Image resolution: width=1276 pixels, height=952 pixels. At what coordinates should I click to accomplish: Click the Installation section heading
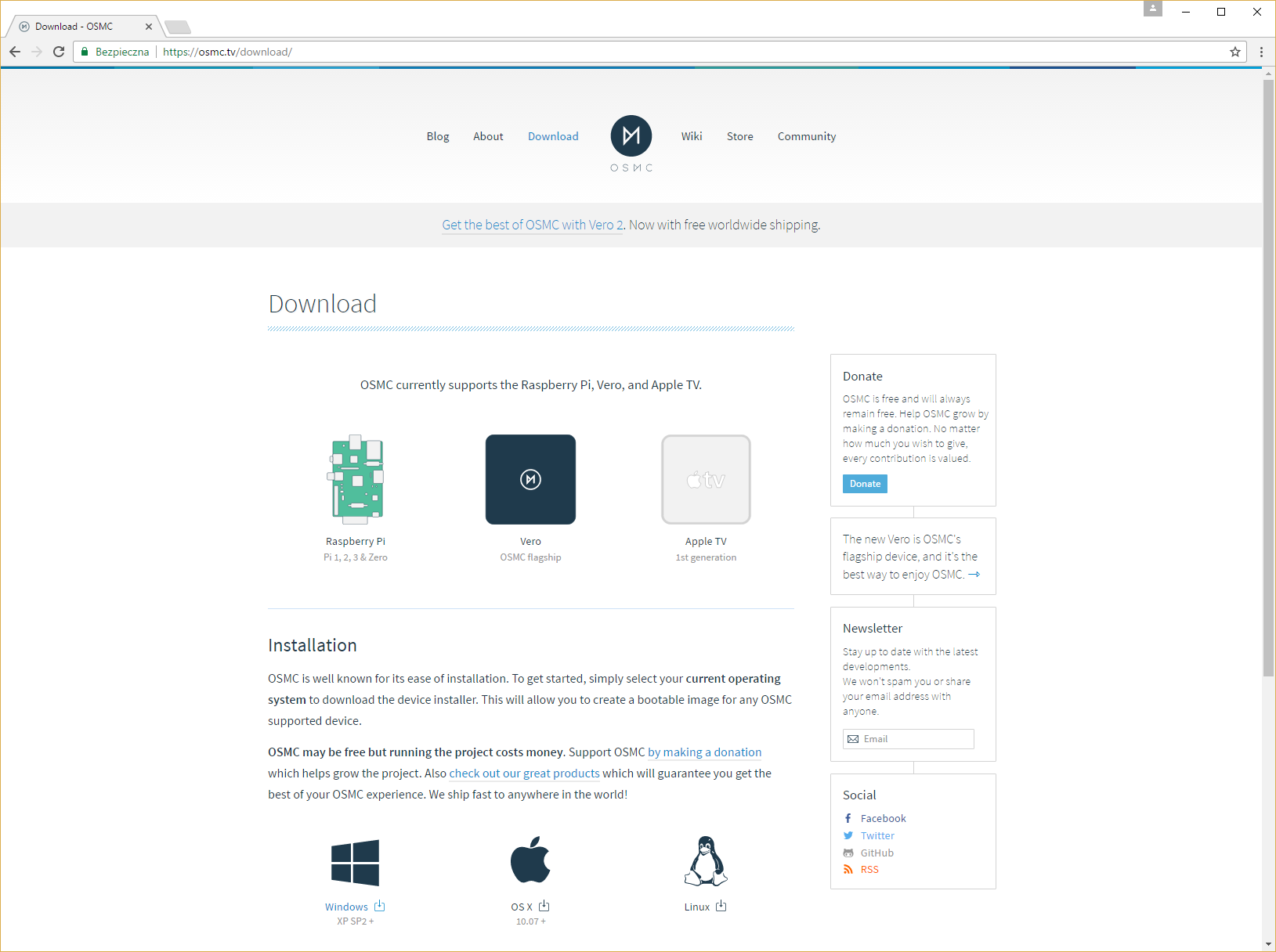[x=312, y=645]
